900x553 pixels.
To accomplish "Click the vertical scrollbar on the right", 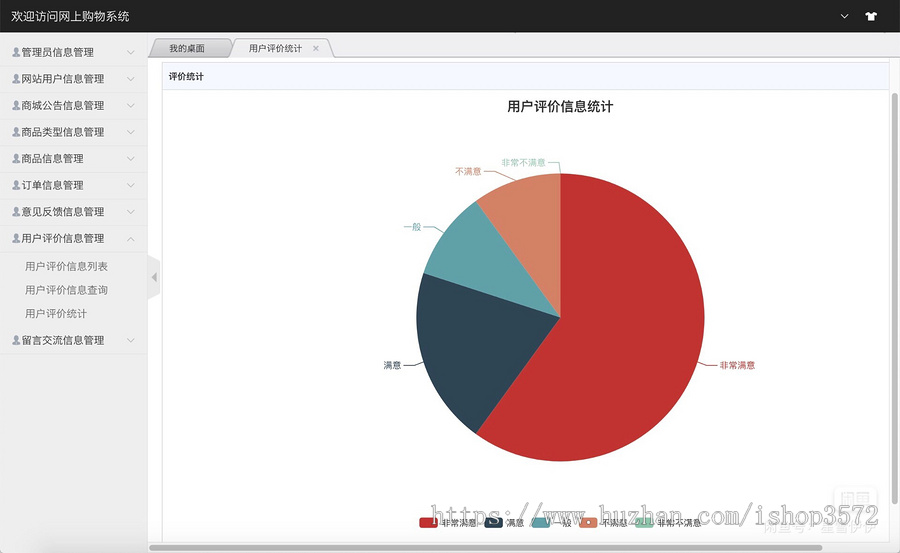I will click(894, 299).
